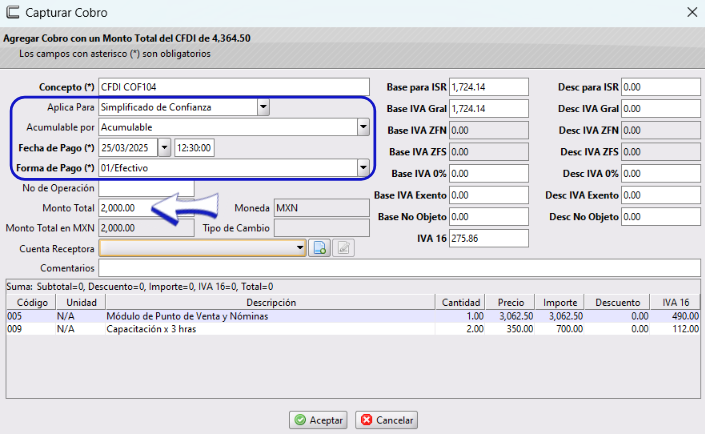Click the IVA 16 field with 275.86
Screen dimensions: 705x434
489,238
